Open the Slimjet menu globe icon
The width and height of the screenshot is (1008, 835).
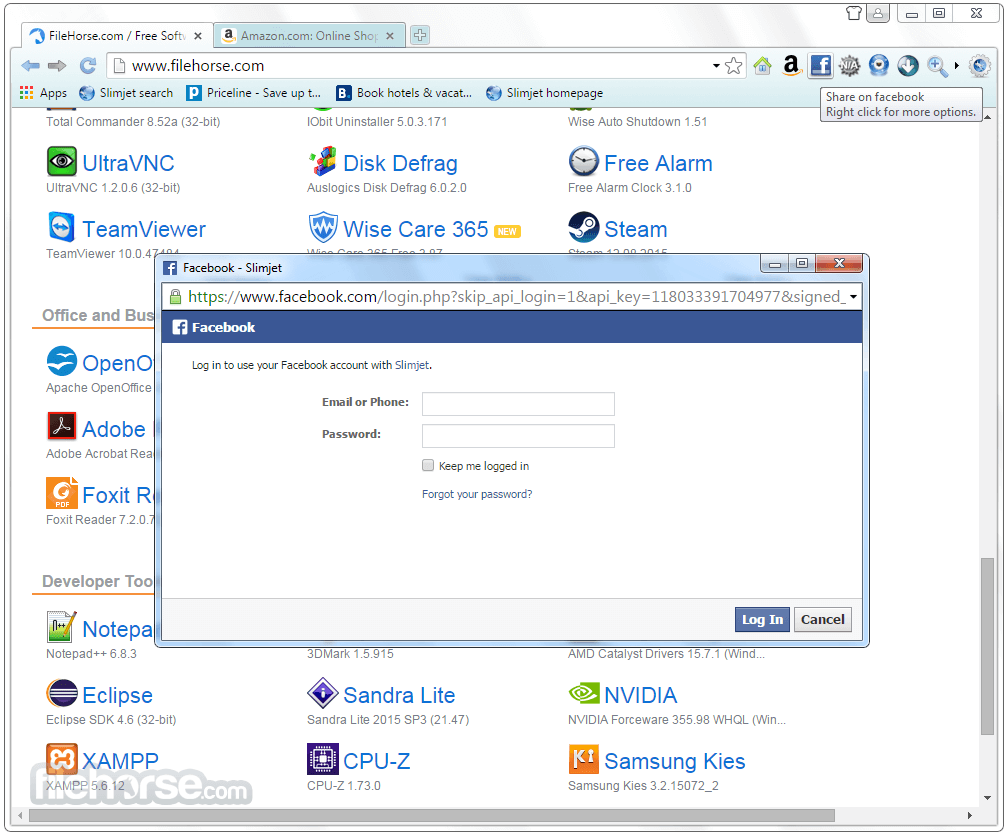979,66
